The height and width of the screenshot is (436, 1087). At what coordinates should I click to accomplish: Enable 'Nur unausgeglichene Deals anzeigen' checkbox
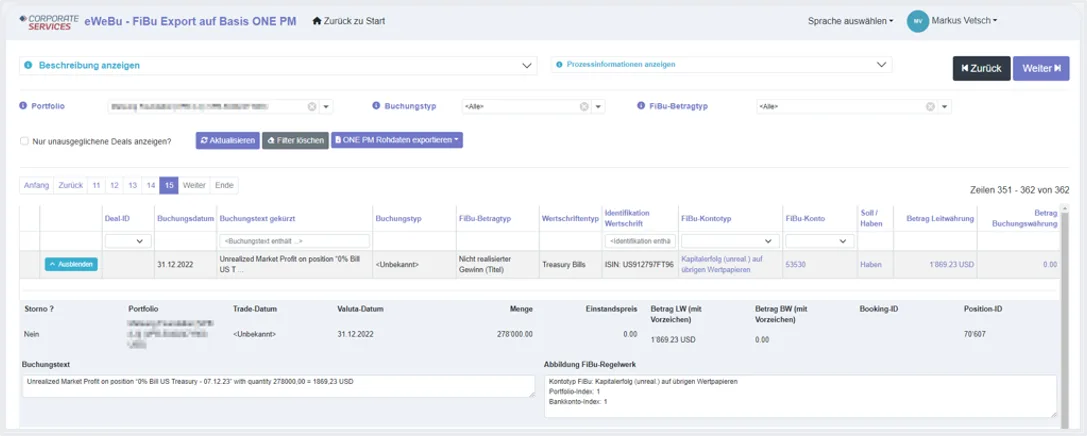[x=24, y=141]
